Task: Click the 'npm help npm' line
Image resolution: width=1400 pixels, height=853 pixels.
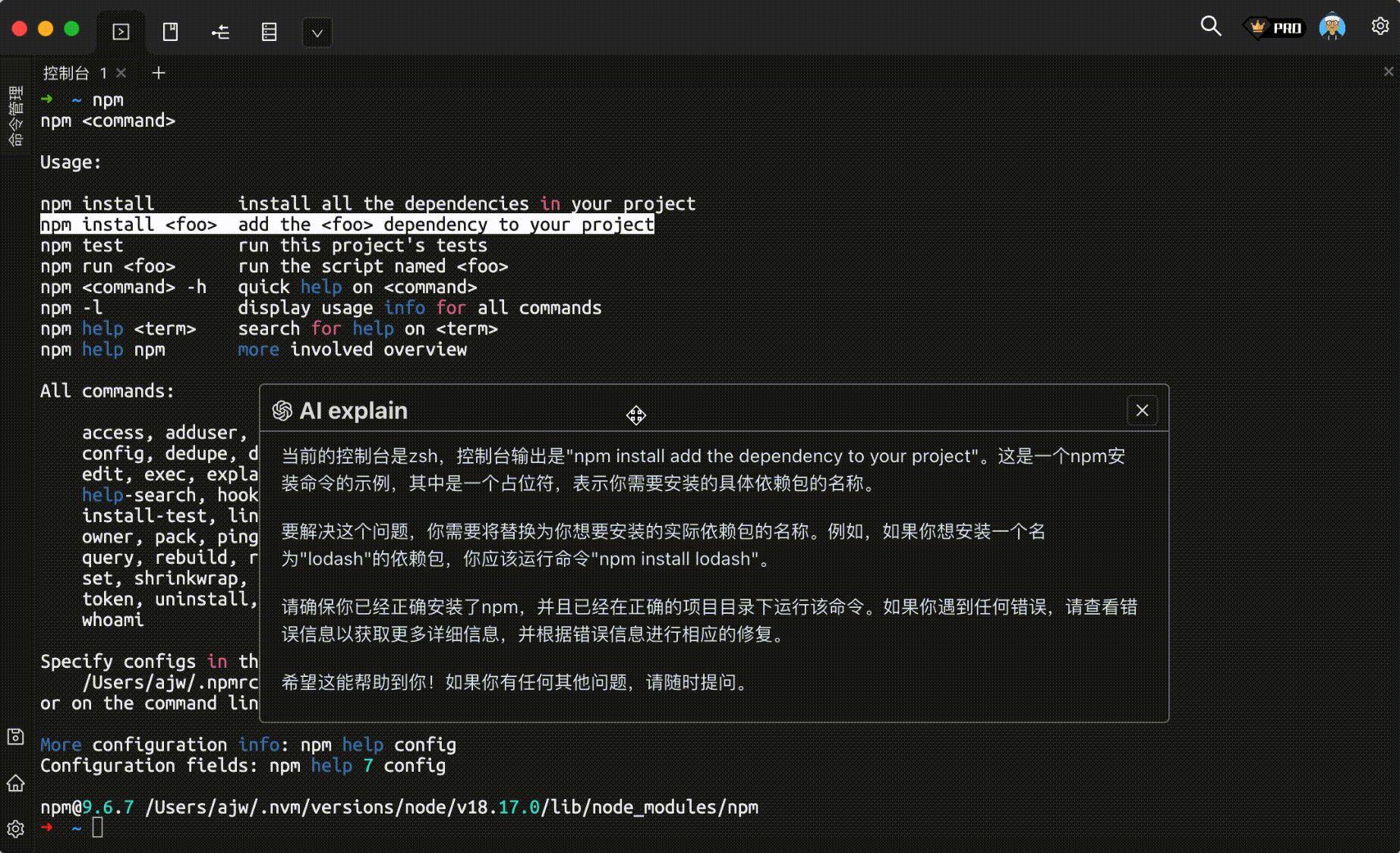Action: pyautogui.click(x=254, y=350)
